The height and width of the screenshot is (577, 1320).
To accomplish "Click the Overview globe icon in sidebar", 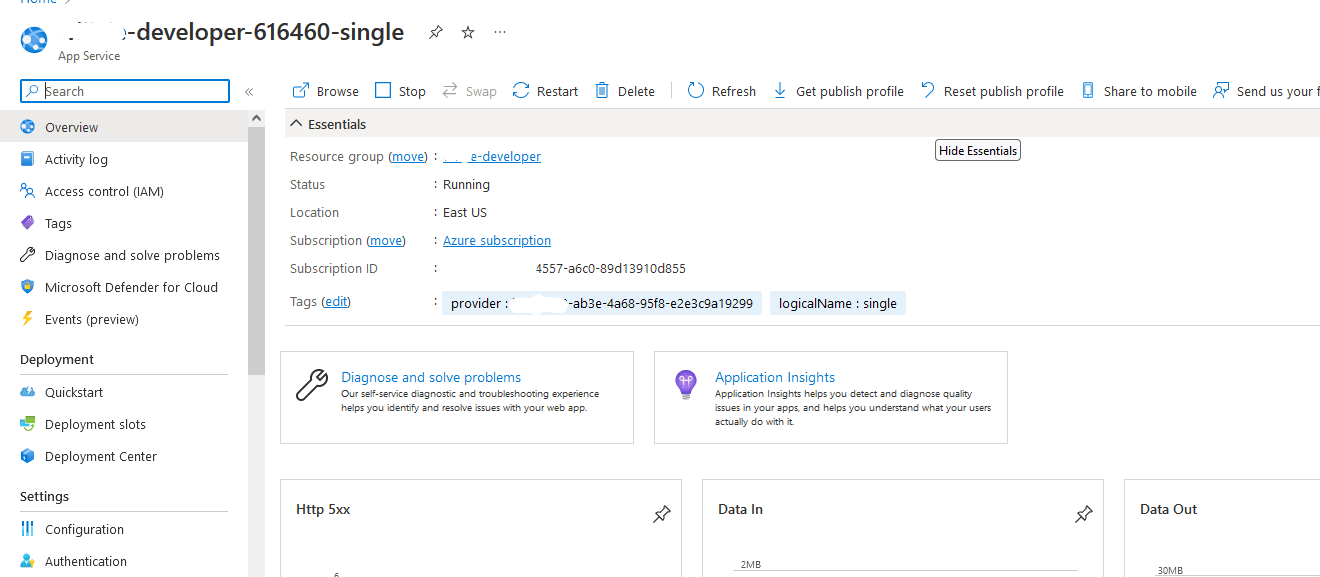I will point(27,127).
